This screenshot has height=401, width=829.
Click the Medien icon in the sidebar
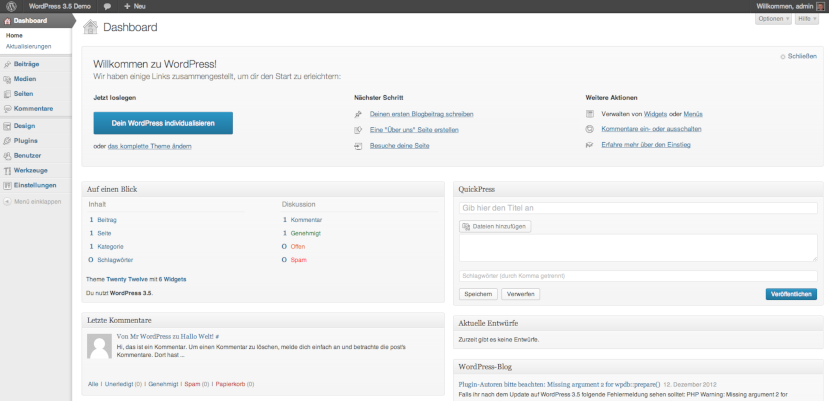(7, 79)
